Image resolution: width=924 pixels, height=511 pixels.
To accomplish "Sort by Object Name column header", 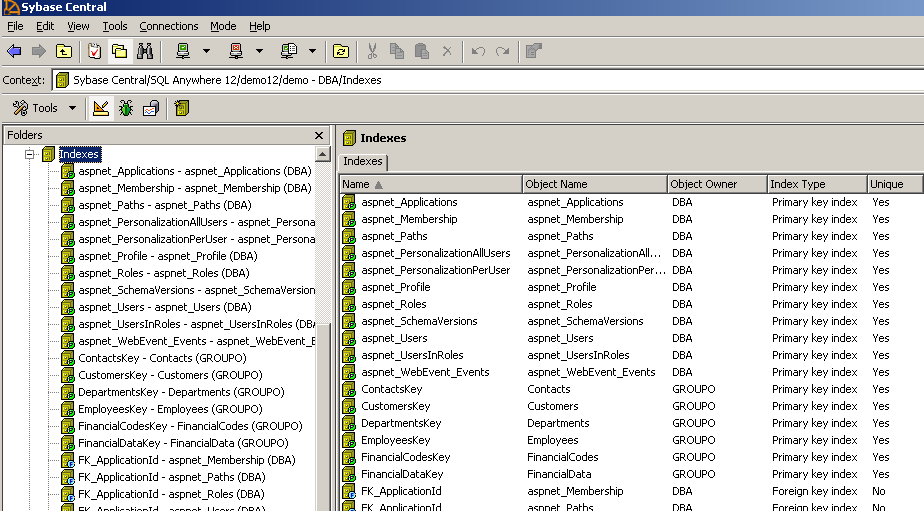I will point(594,184).
